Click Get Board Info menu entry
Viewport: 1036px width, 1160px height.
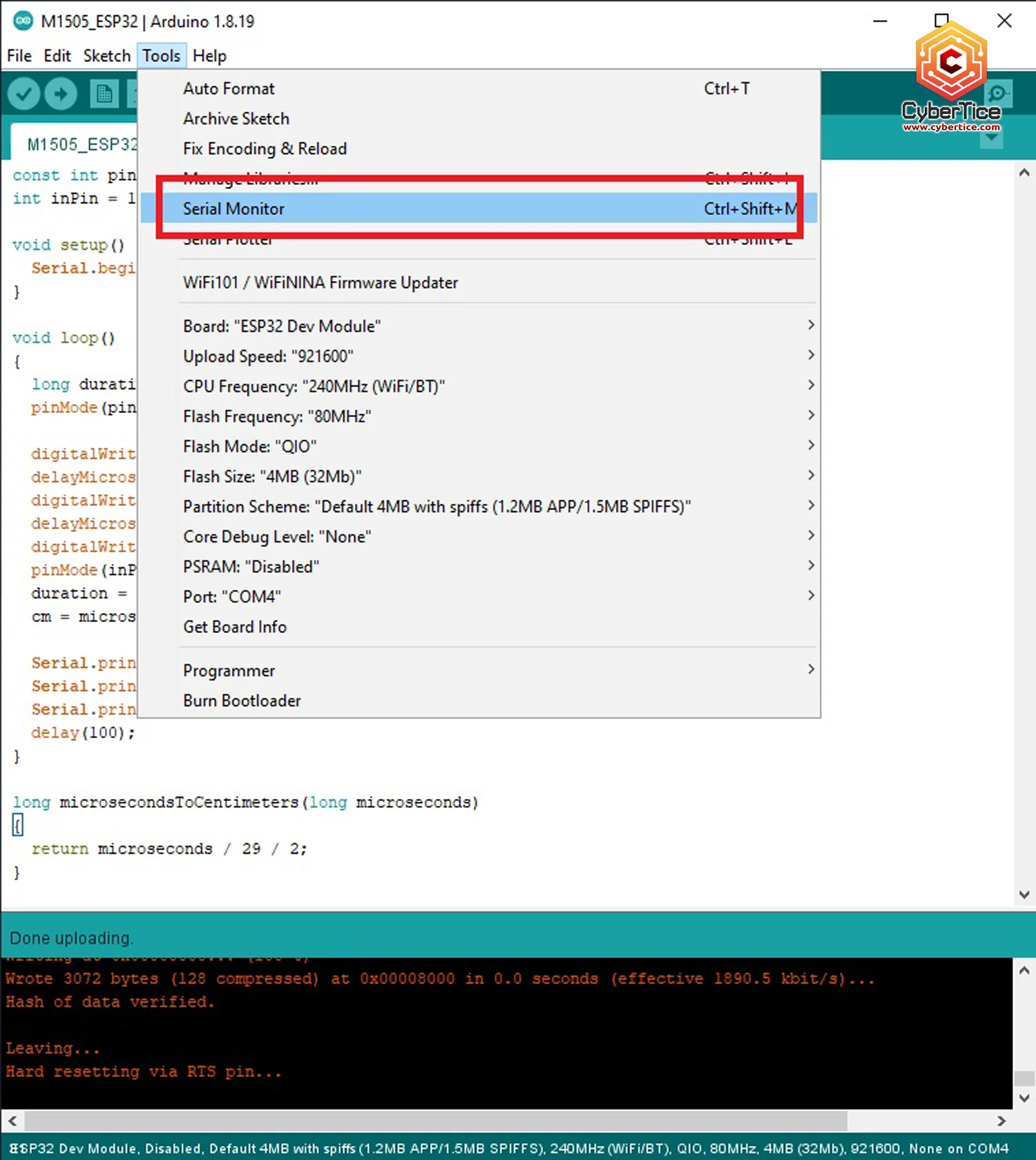(x=235, y=627)
